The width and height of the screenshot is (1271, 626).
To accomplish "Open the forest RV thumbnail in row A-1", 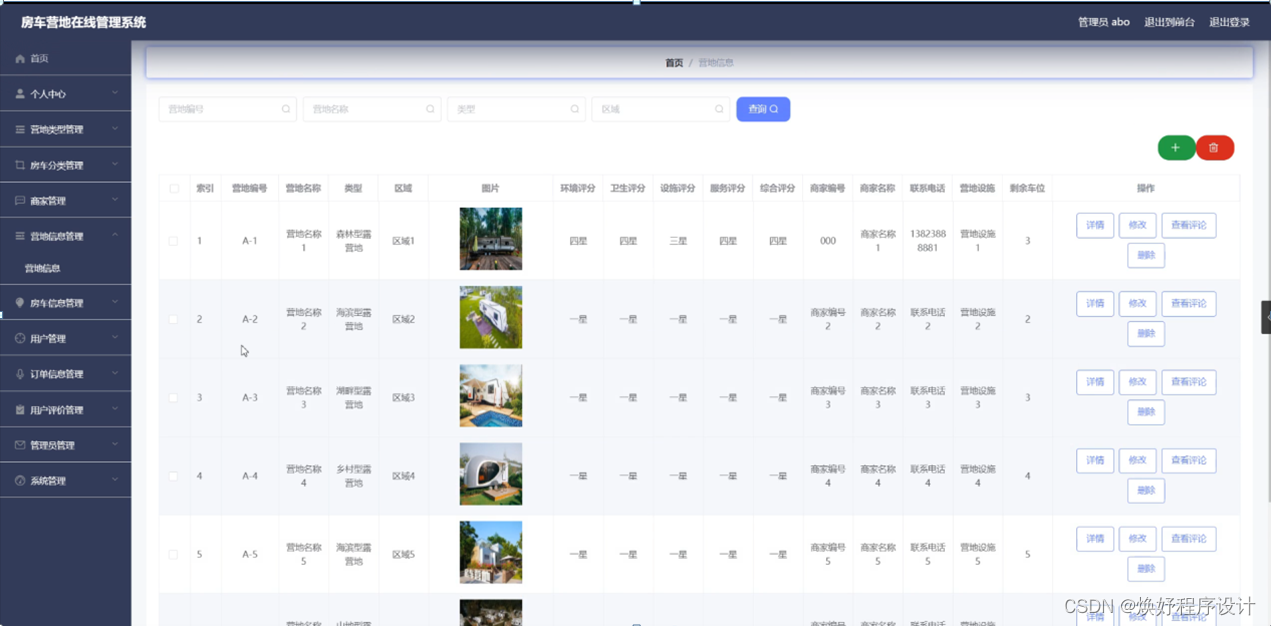I will (491, 239).
